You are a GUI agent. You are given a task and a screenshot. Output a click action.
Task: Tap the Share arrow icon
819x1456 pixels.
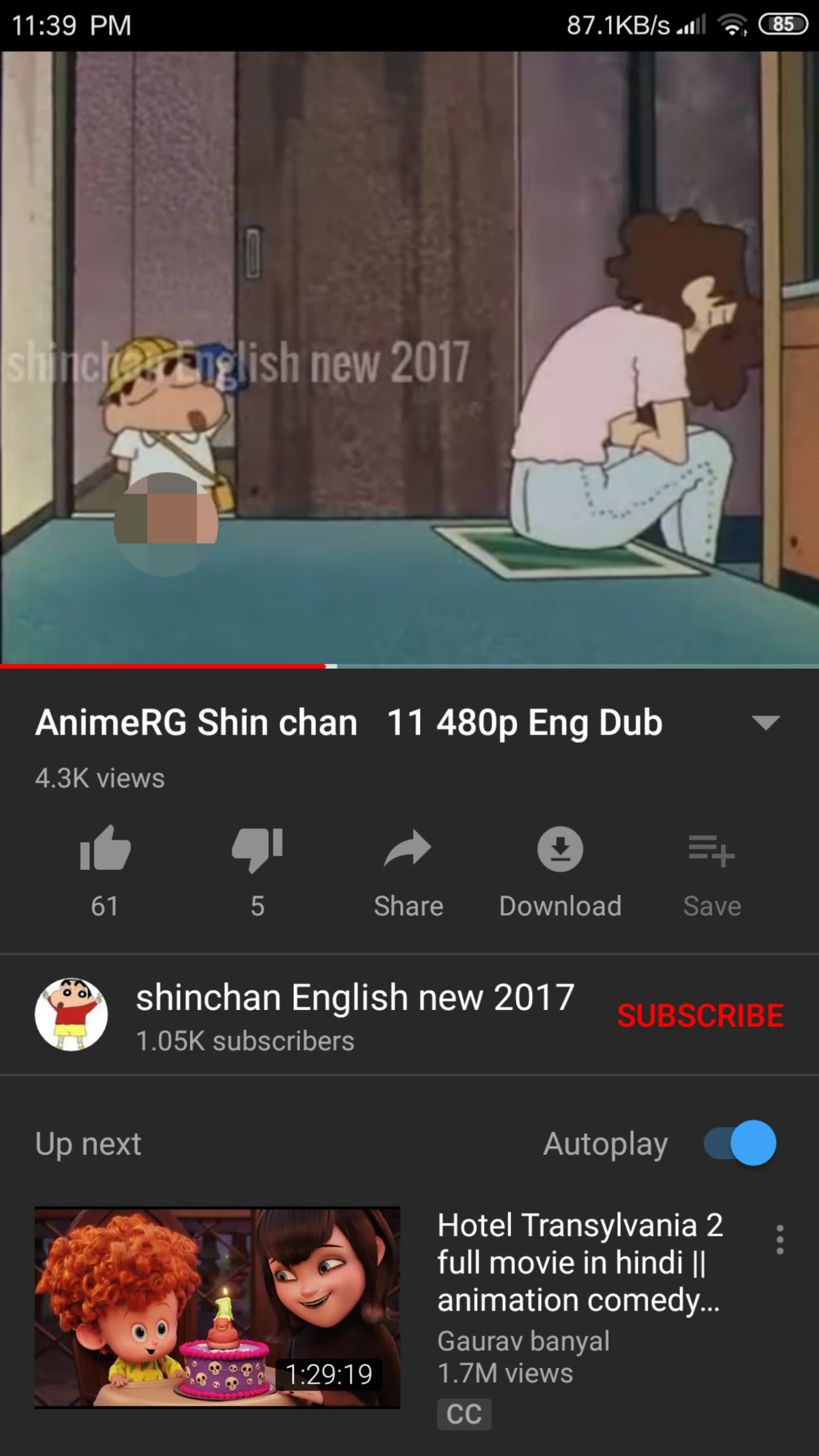[x=408, y=848]
